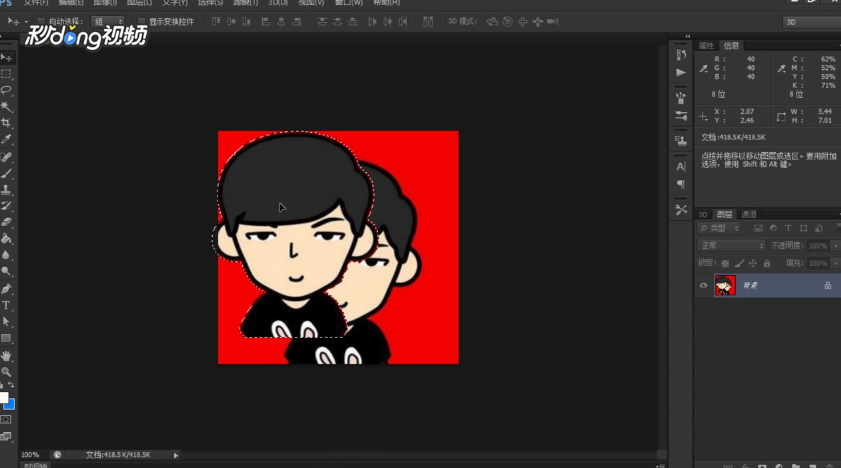This screenshot has height=468, width=841.
Task: Select the Pen tool
Action: 6,289
